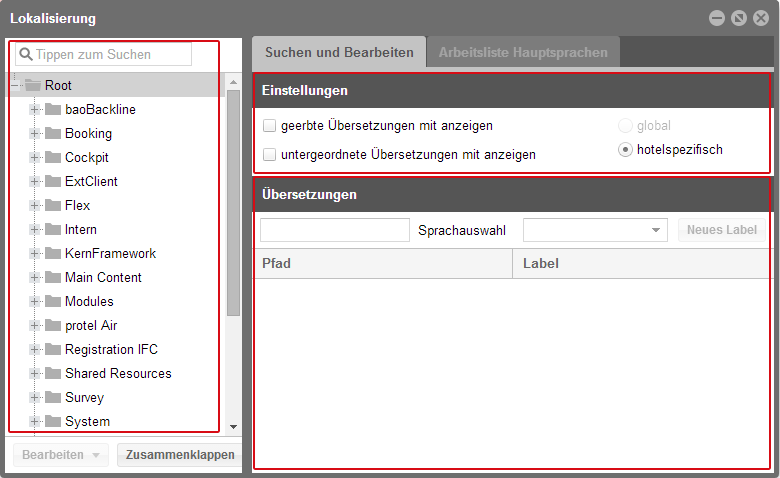
Task: Click the Neues Label button
Action: pyautogui.click(x=722, y=230)
